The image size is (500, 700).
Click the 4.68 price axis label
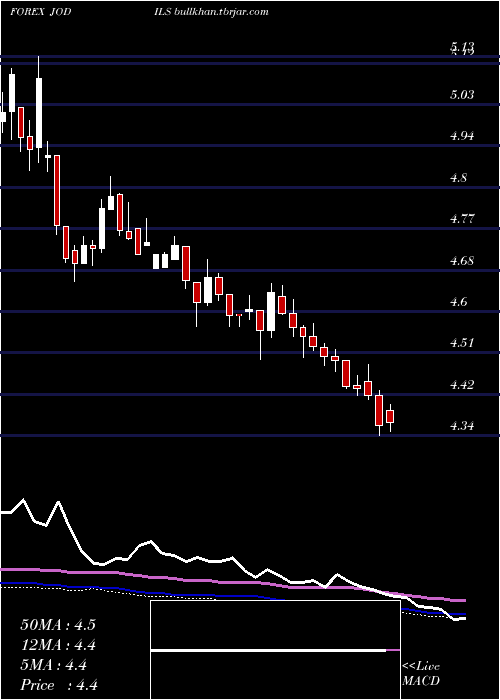pos(462,260)
